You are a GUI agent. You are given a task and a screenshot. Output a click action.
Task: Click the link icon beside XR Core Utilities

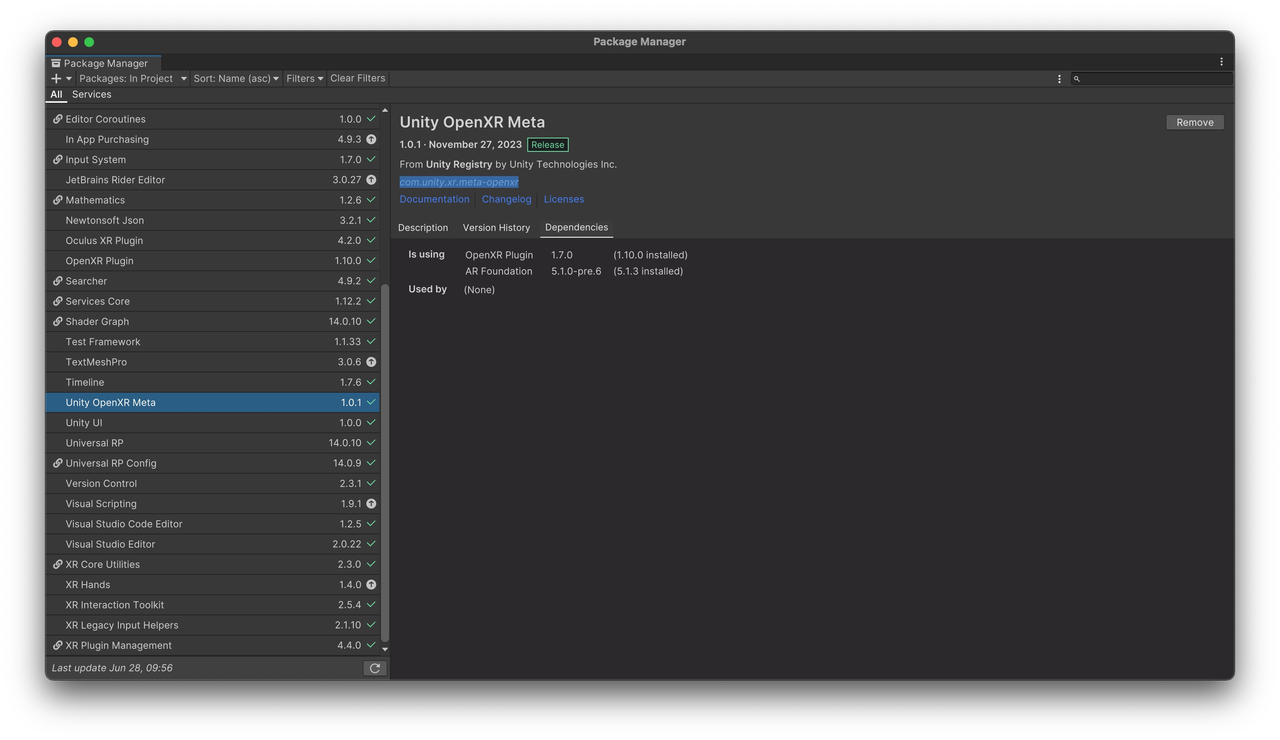coord(57,564)
